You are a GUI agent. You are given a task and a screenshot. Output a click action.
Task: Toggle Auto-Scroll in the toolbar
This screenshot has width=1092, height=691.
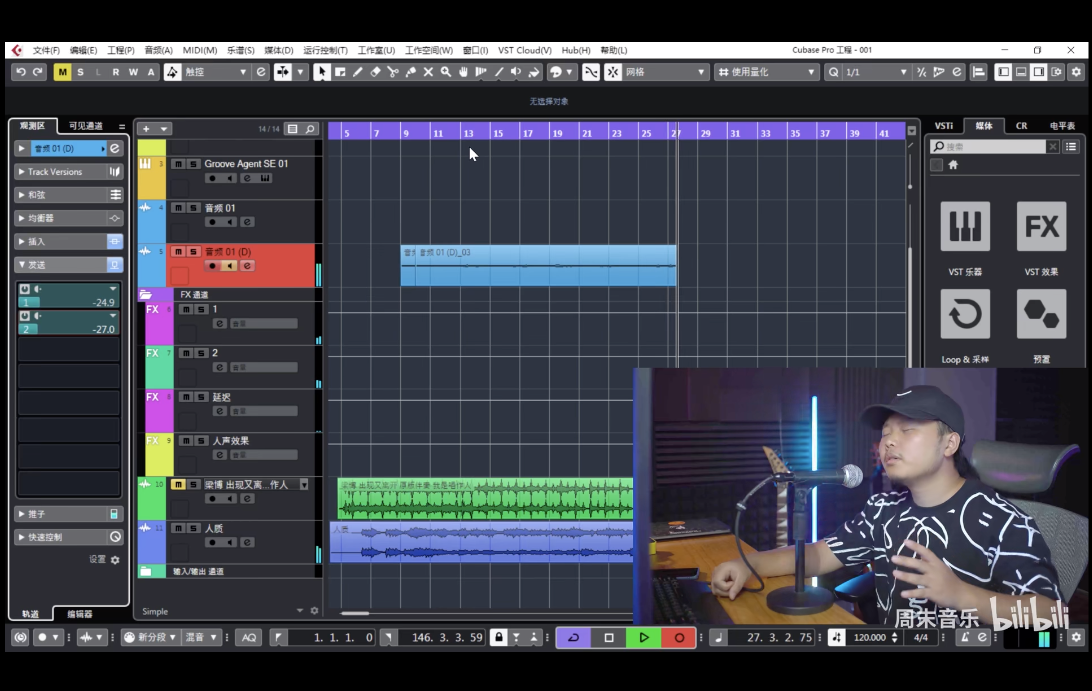click(283, 72)
